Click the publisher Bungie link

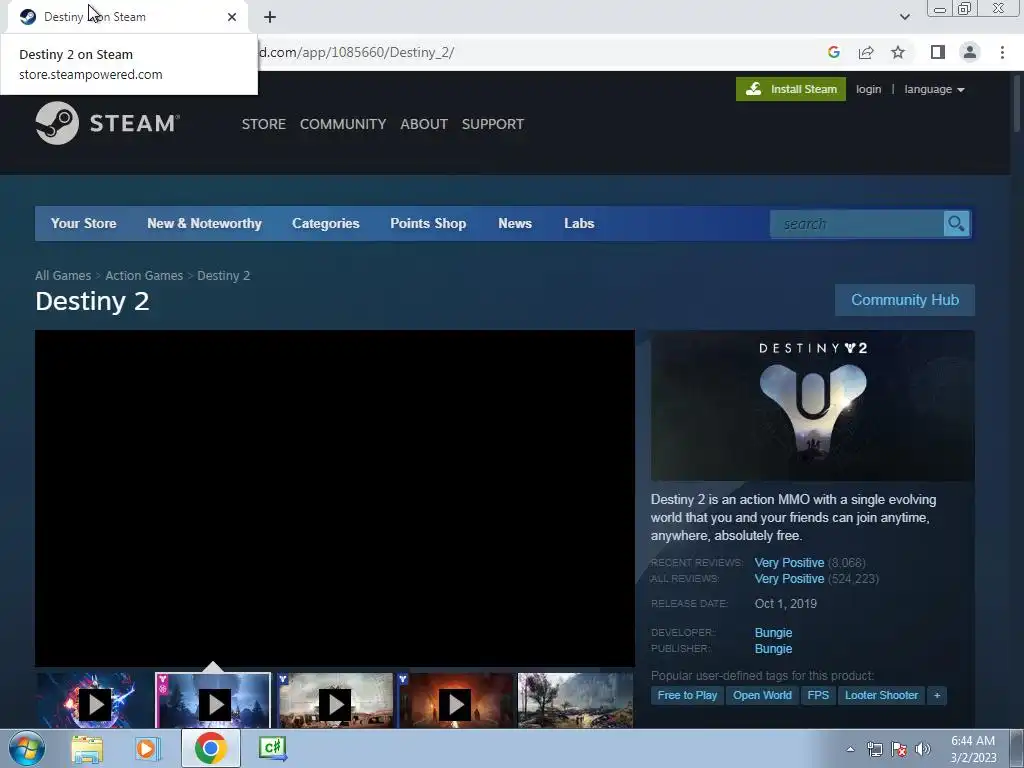click(773, 648)
